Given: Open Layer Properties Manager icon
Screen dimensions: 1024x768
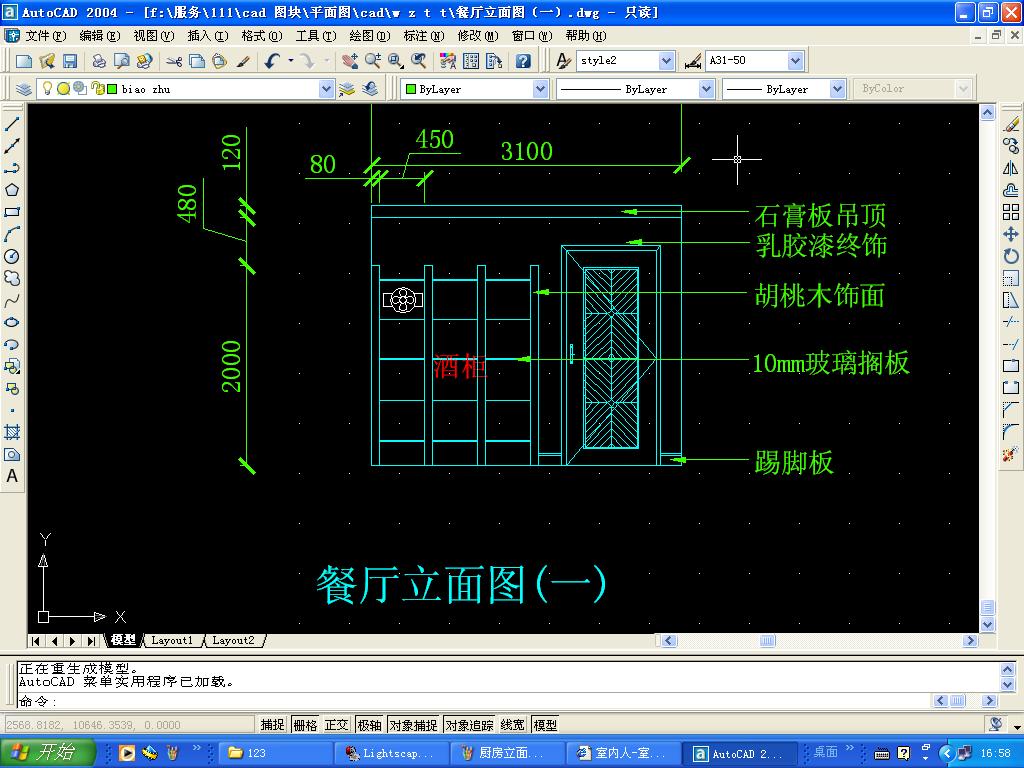Looking at the screenshot, I should (x=24, y=89).
